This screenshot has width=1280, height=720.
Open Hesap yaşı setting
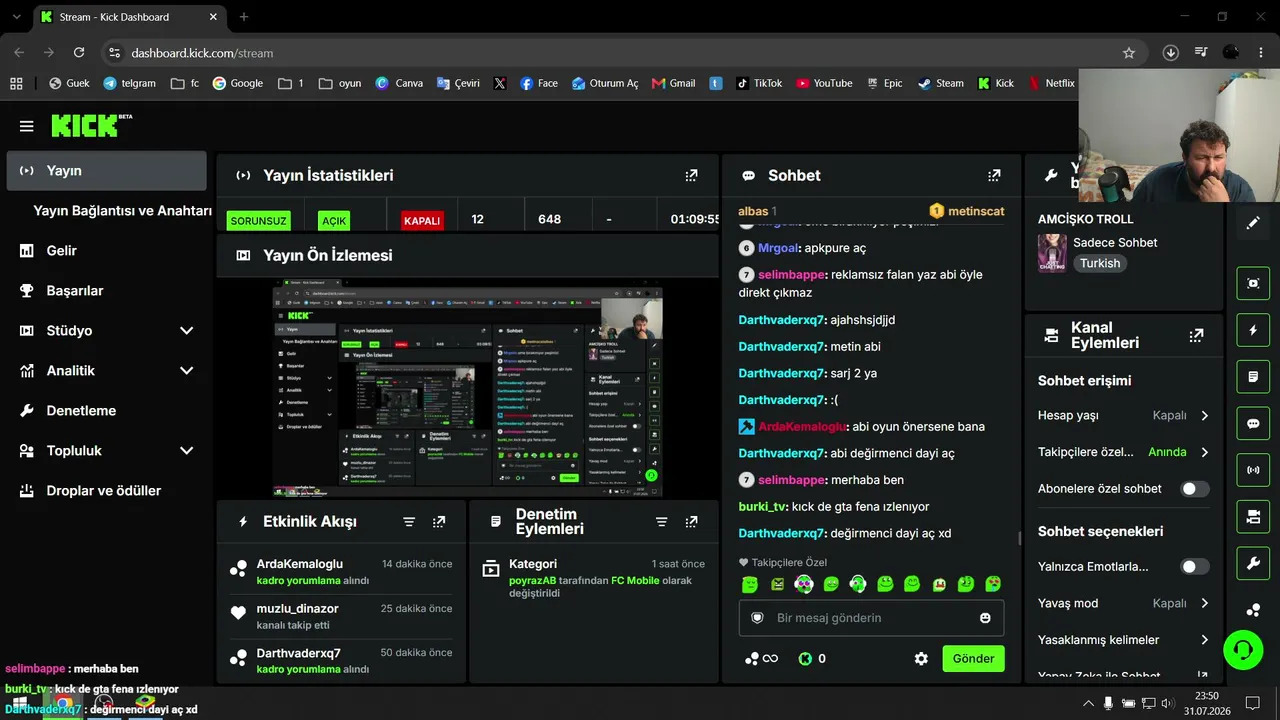(1124, 416)
